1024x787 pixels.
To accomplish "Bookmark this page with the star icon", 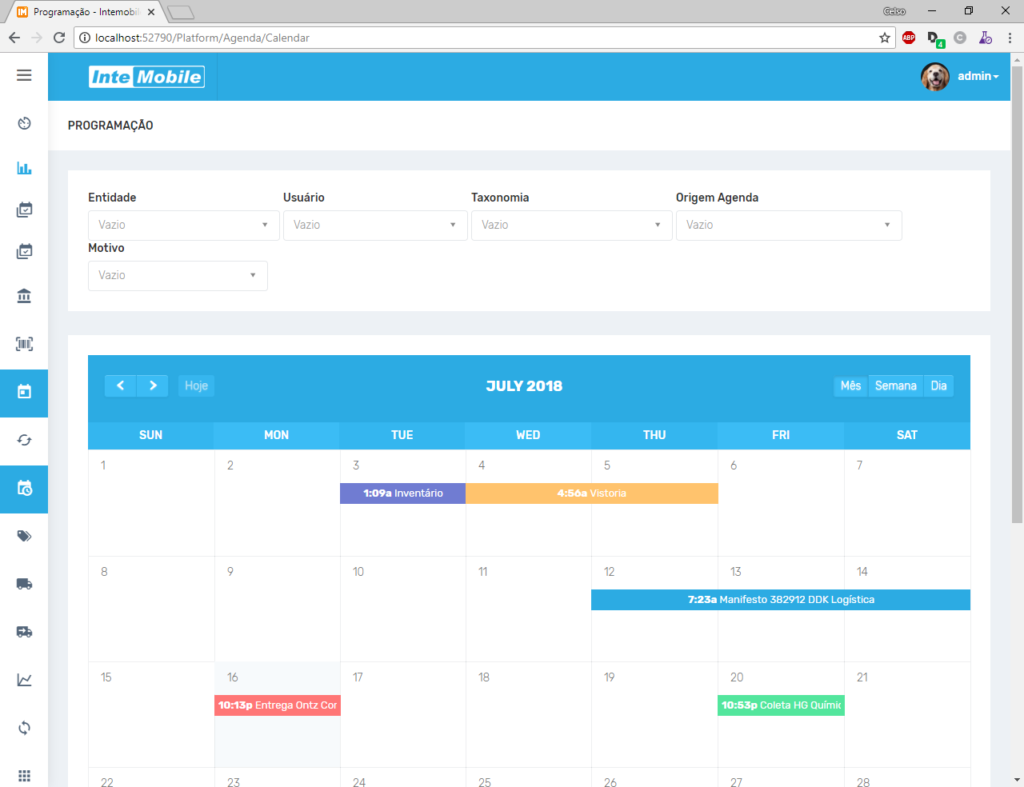I will 884,38.
